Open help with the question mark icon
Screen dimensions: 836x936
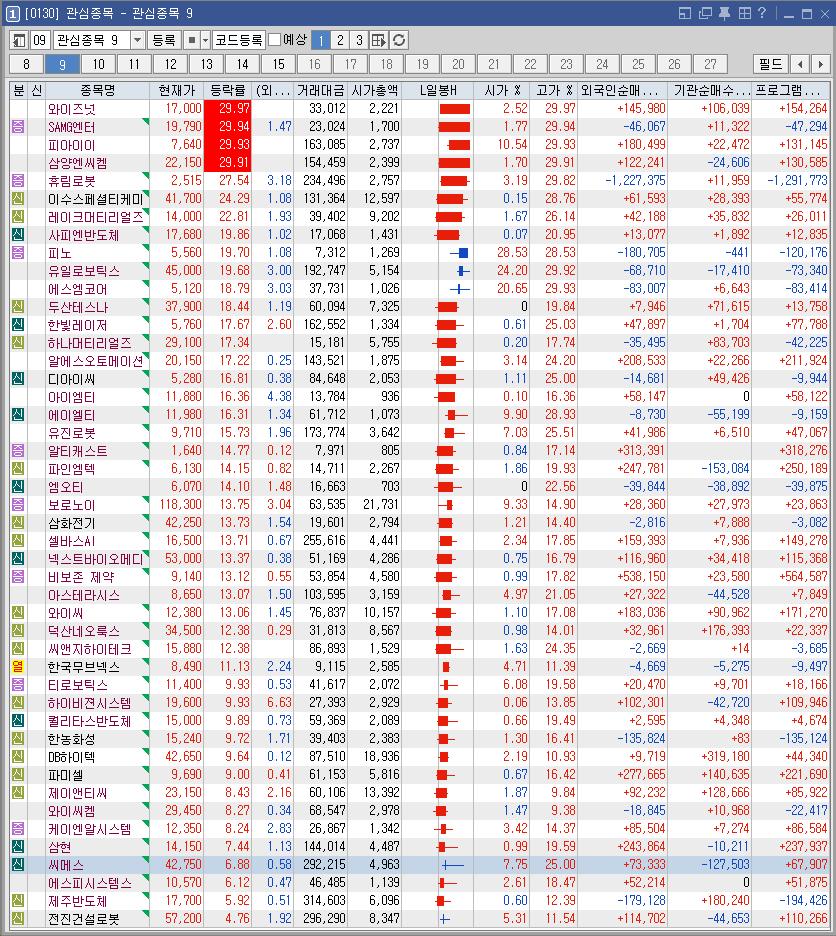(x=762, y=13)
